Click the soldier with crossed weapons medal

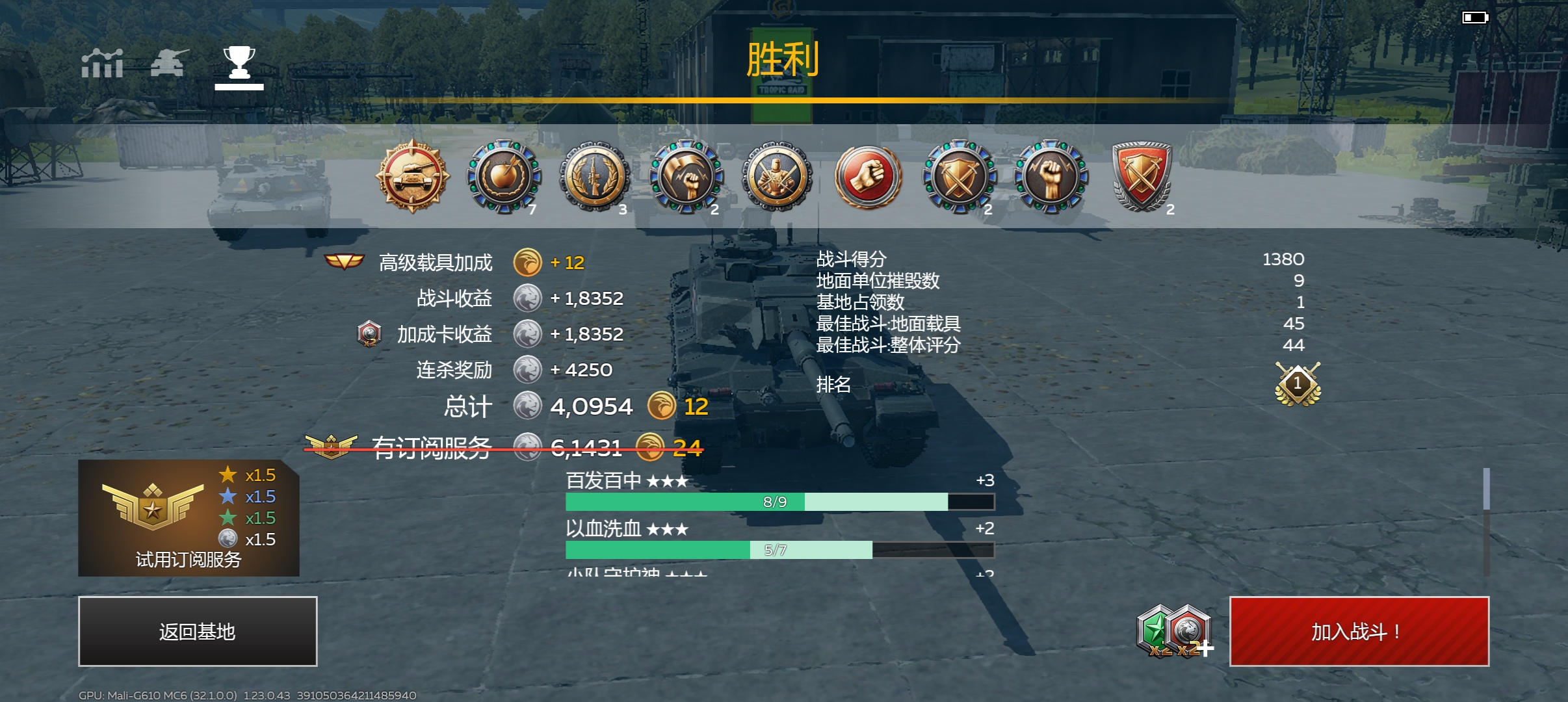pyautogui.click(x=777, y=176)
